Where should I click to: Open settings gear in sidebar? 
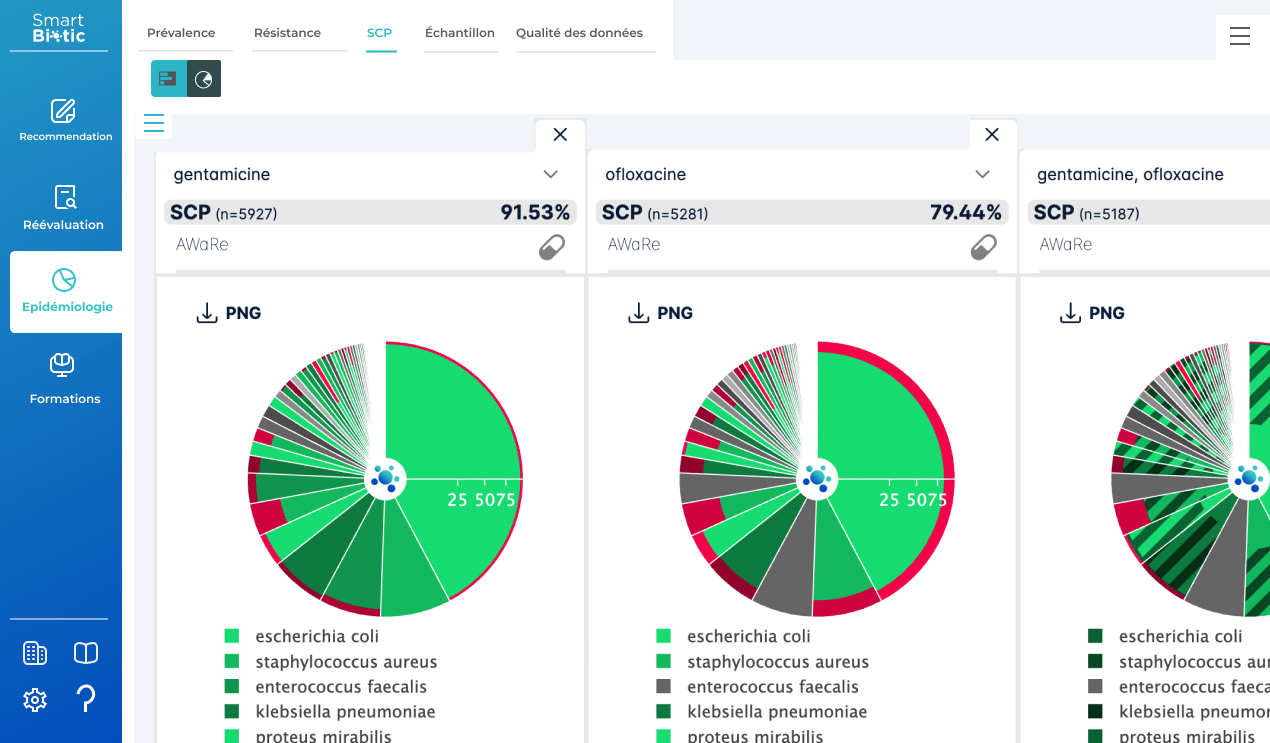(35, 700)
